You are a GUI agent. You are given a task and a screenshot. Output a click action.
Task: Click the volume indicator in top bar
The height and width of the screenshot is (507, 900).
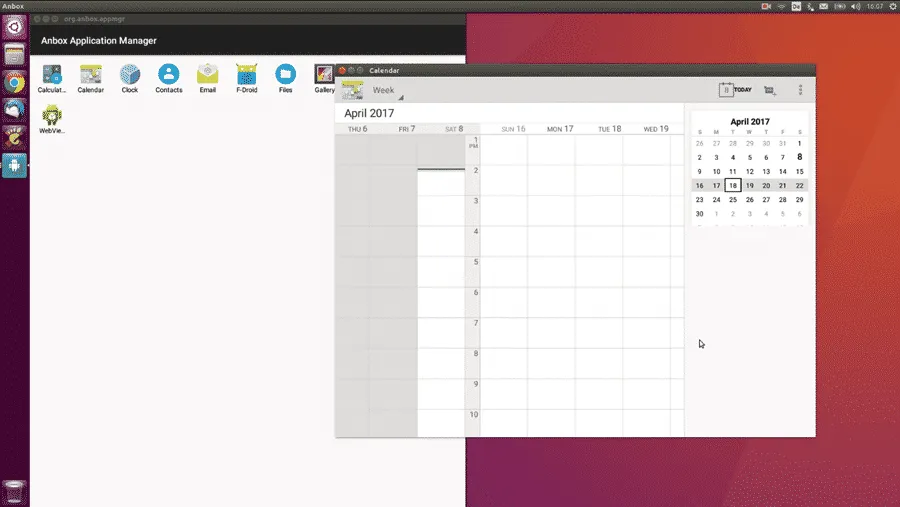pos(856,6)
